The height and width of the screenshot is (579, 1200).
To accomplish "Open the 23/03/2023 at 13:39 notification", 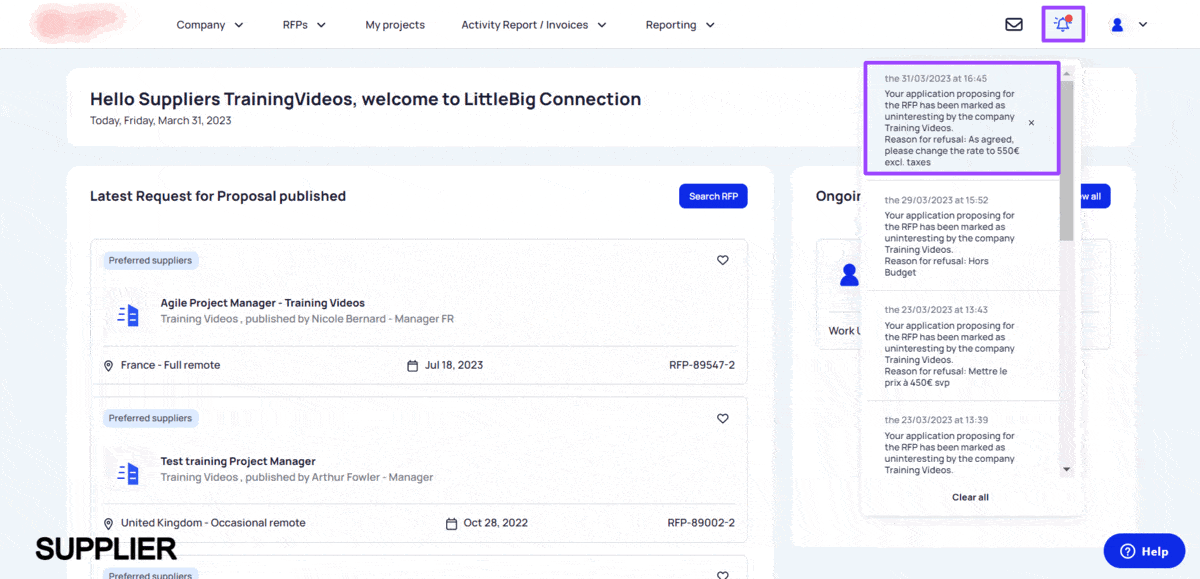I will pyautogui.click(x=960, y=441).
